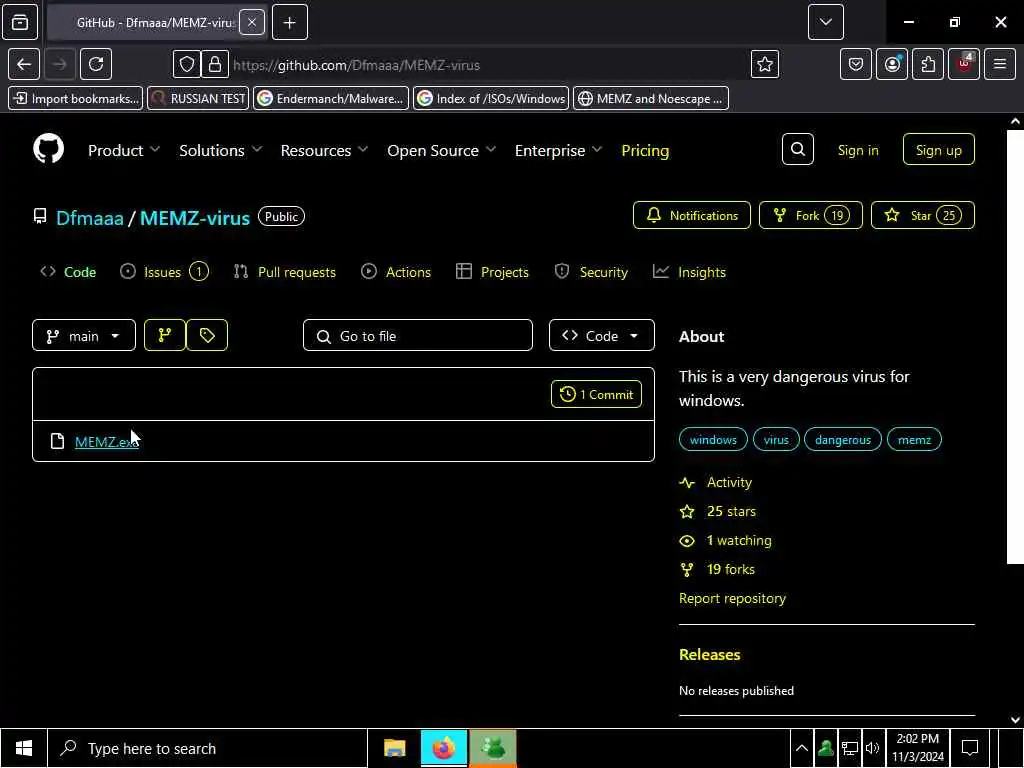Open the green Code dropdown button

click(601, 335)
